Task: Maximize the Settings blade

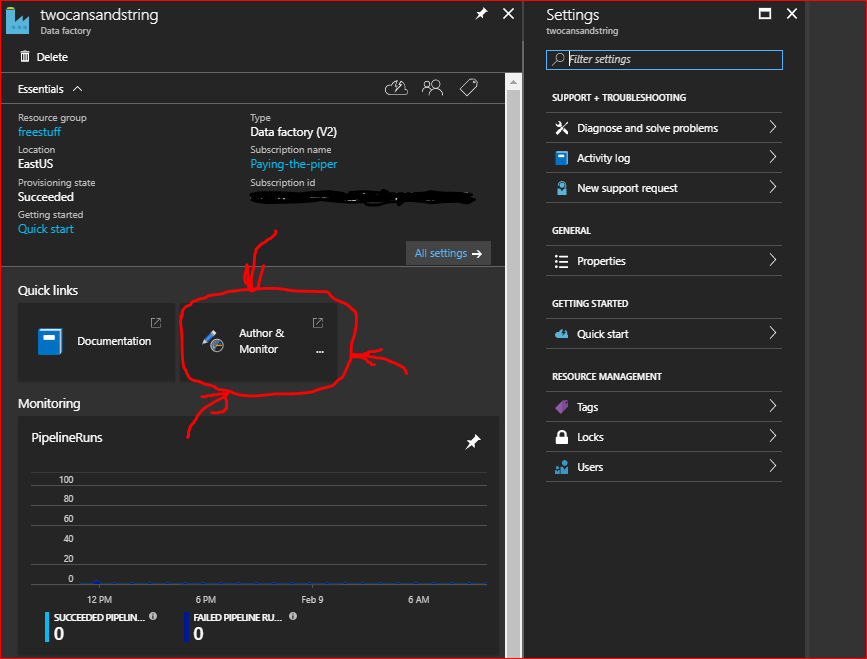Action: point(765,14)
